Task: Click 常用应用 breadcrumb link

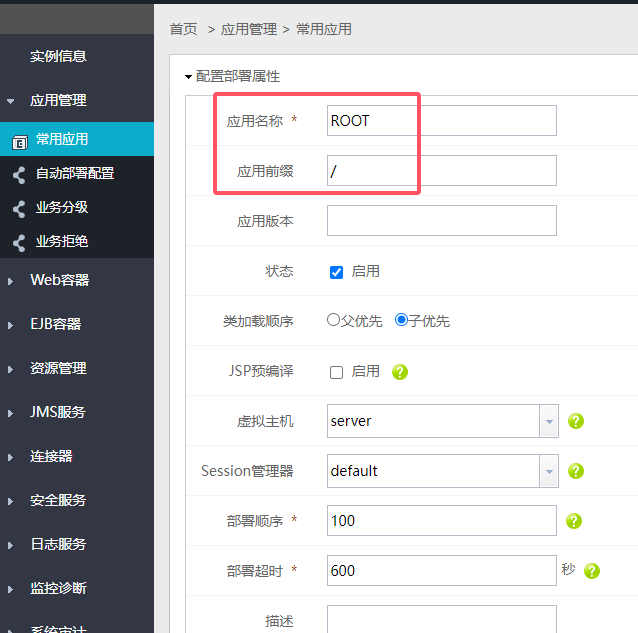Action: pos(324,29)
